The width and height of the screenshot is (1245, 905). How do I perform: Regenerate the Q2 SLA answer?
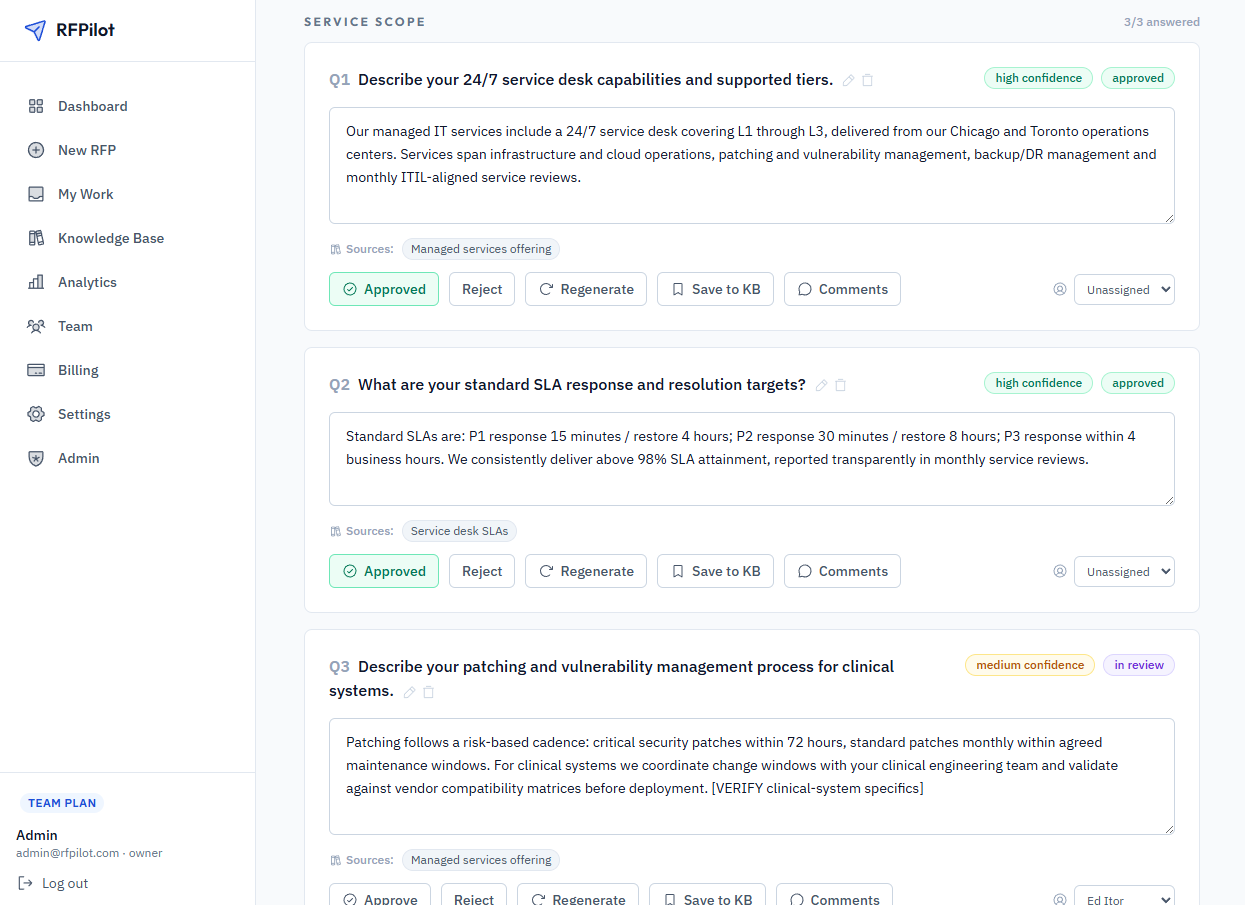(x=586, y=571)
